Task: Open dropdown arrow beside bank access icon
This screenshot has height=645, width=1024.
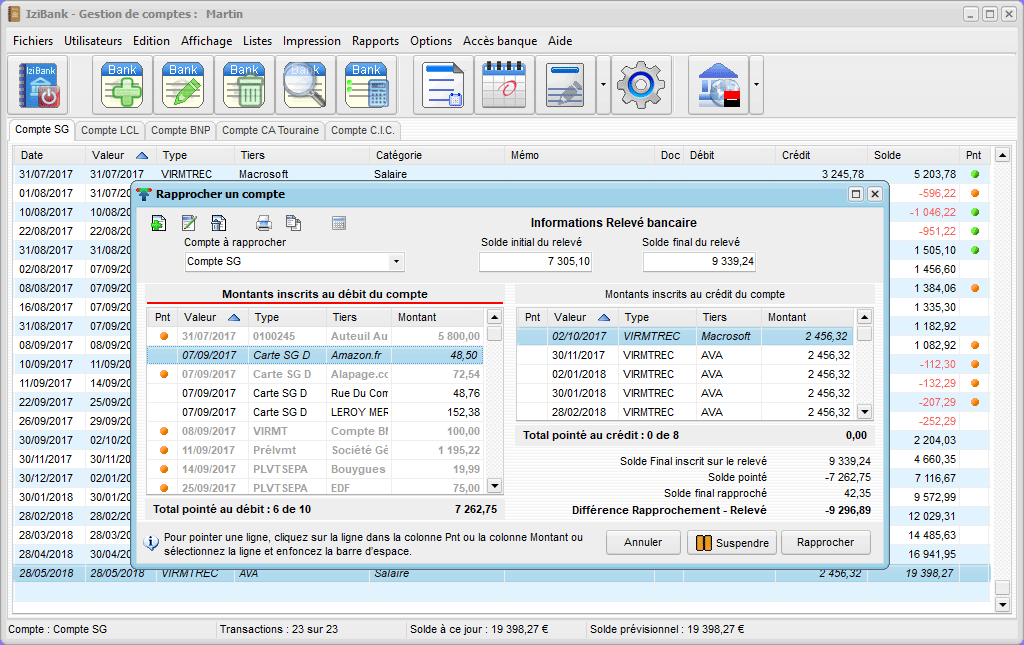Action: click(757, 85)
